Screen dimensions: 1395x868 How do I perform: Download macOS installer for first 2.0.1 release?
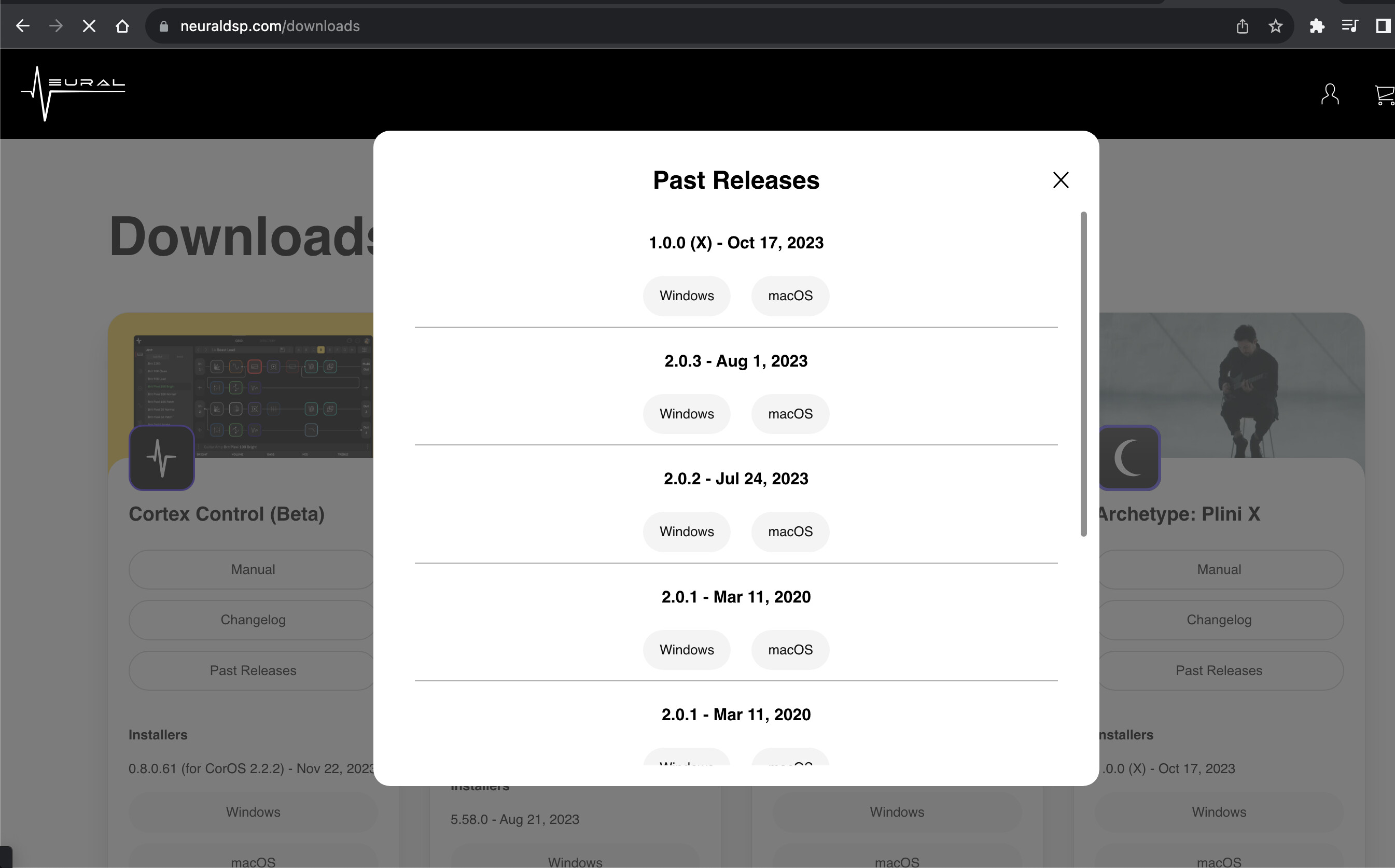[790, 650]
